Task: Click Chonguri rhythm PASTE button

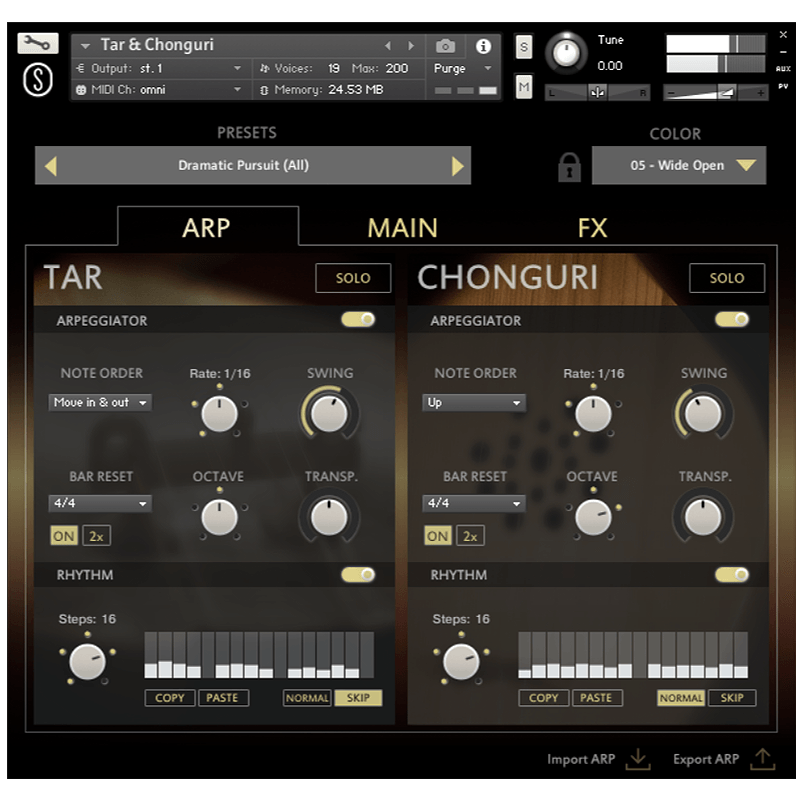Action: coord(596,698)
